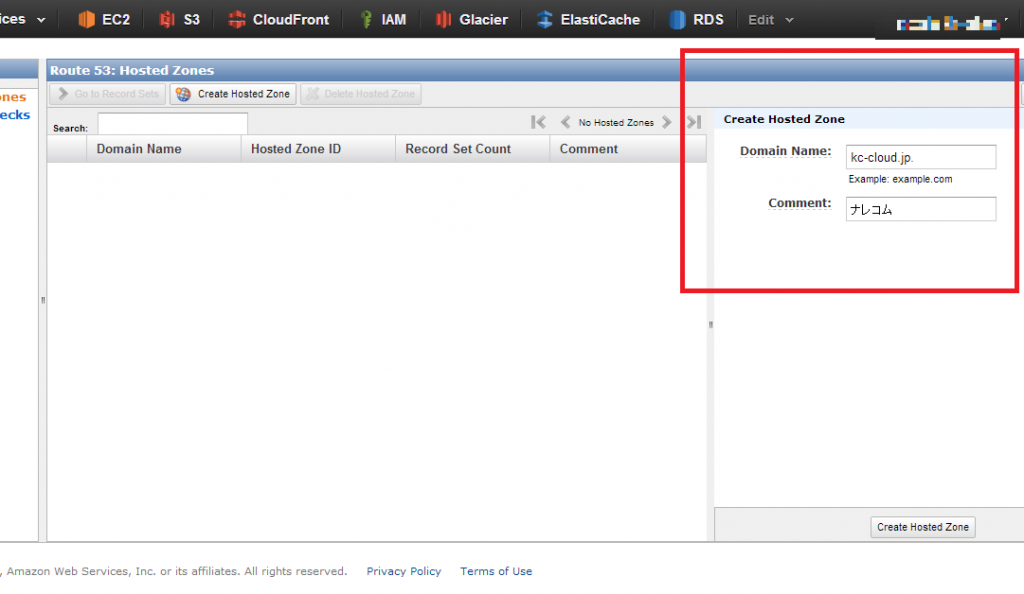
Task: Click the Comment input field
Action: [x=921, y=210]
